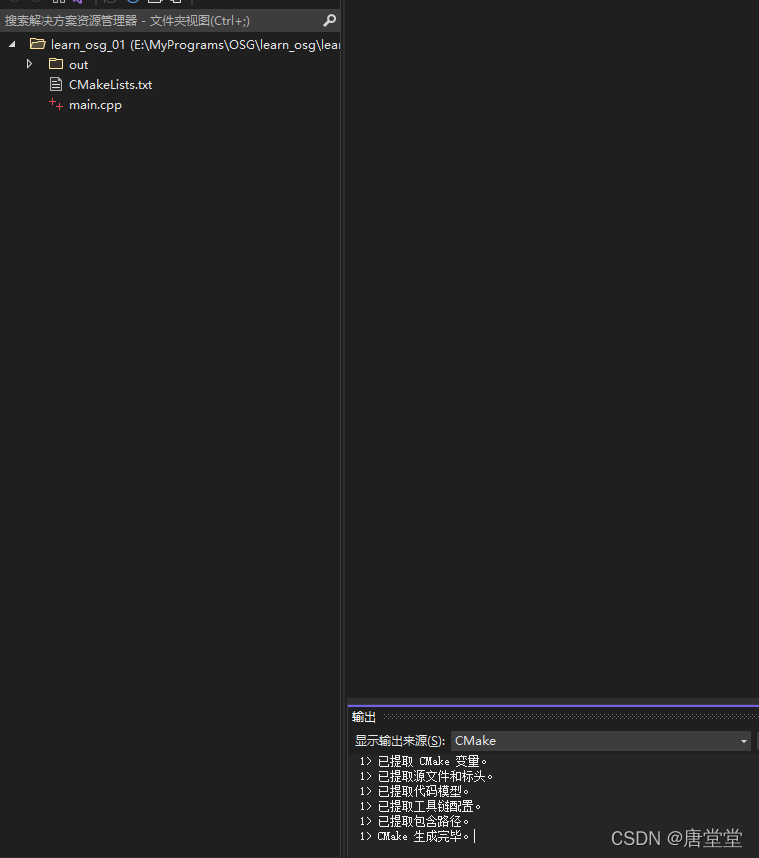Click the output source dropdown arrow
Screen dimensions: 759x858
pyautogui.click(x=744, y=741)
